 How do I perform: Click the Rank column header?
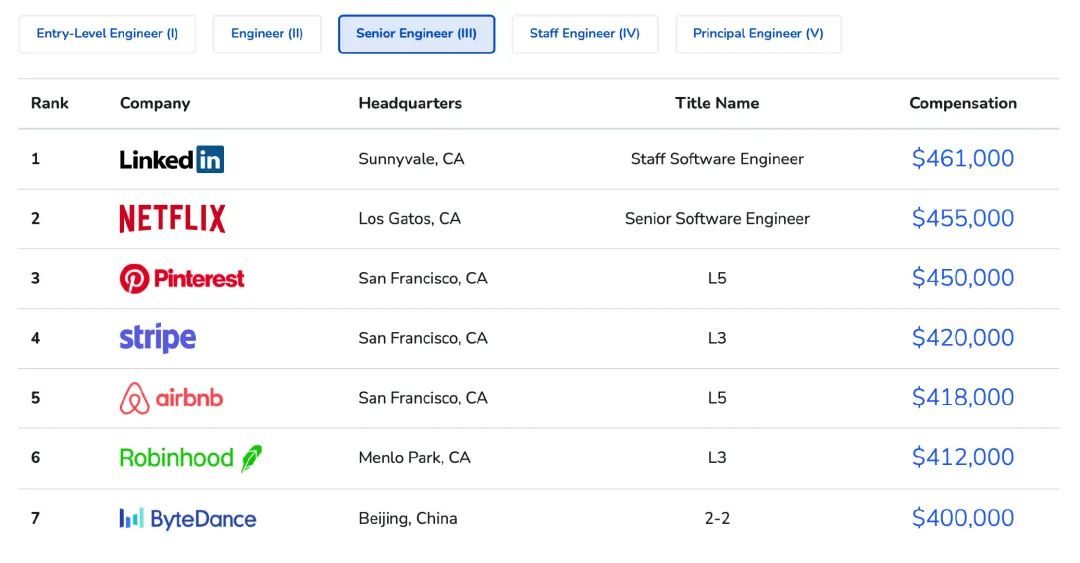point(50,103)
